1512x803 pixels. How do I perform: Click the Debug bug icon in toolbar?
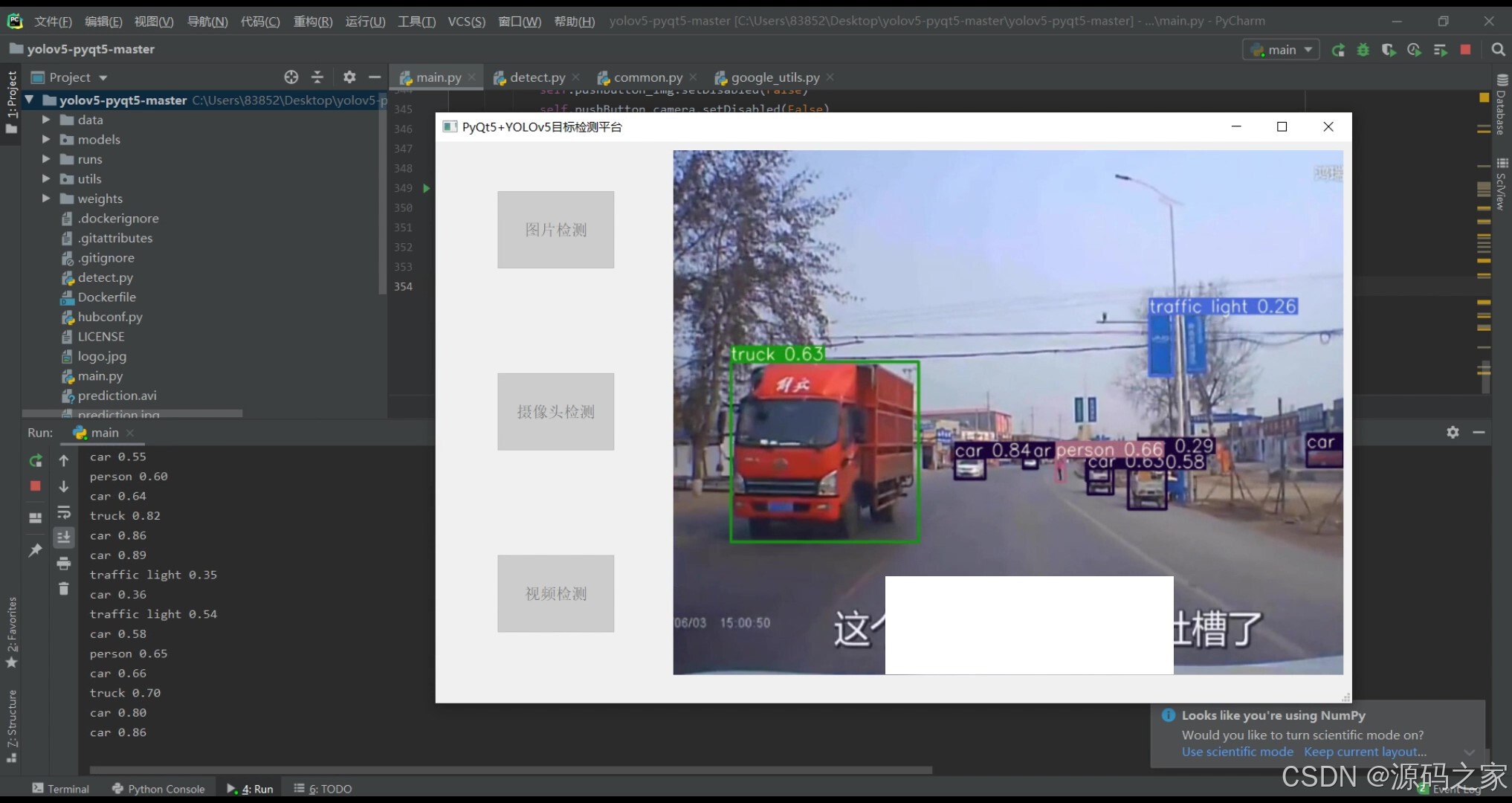pyautogui.click(x=1363, y=50)
